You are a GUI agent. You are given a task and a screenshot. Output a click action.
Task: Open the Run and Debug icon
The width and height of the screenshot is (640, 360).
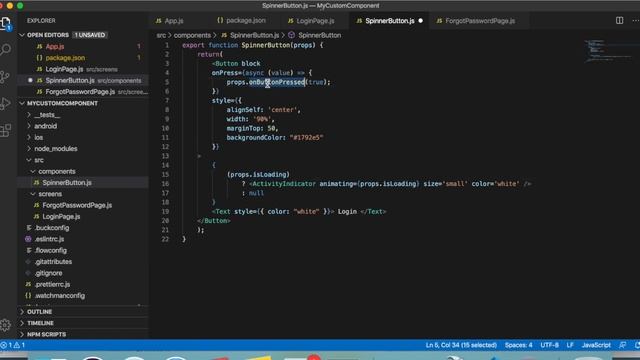6,104
